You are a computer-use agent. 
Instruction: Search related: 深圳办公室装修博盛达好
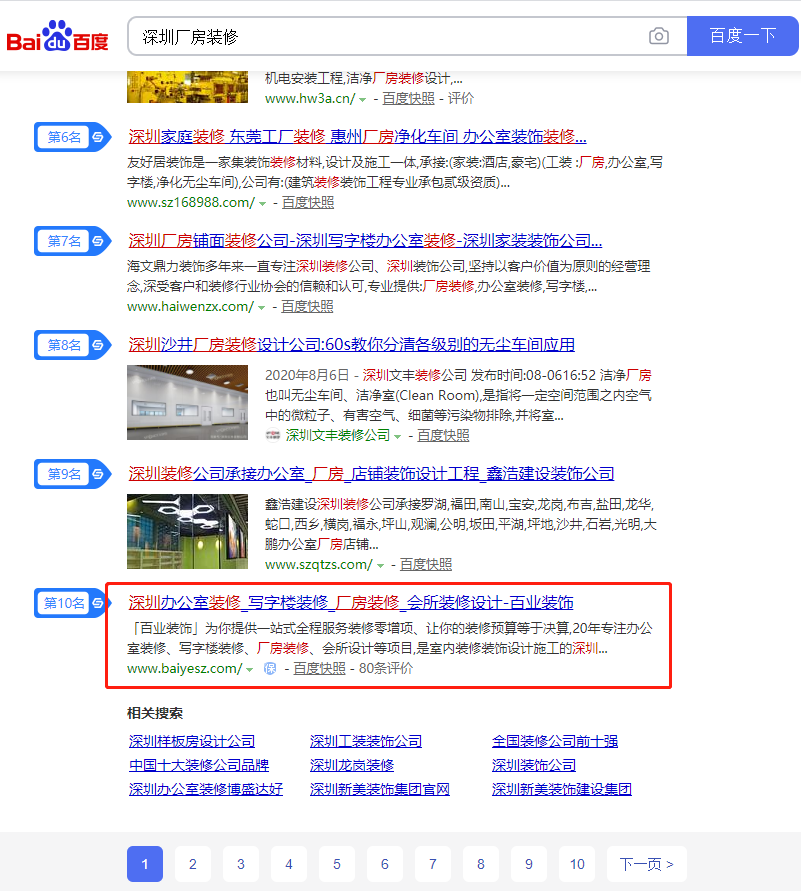(x=206, y=789)
